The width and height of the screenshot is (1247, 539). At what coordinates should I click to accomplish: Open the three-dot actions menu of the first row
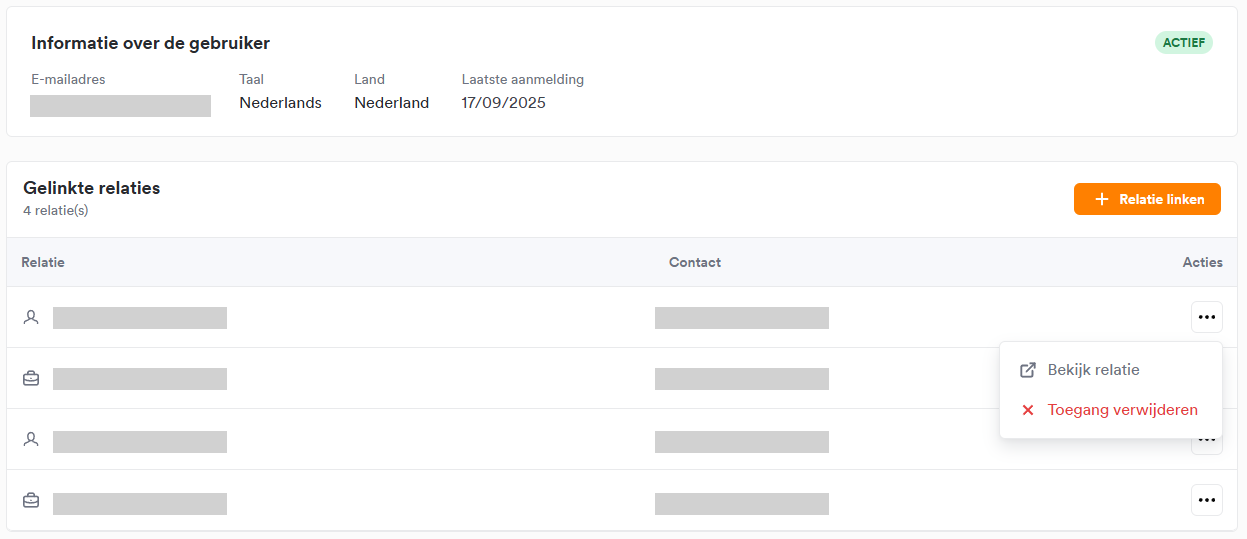(1206, 317)
